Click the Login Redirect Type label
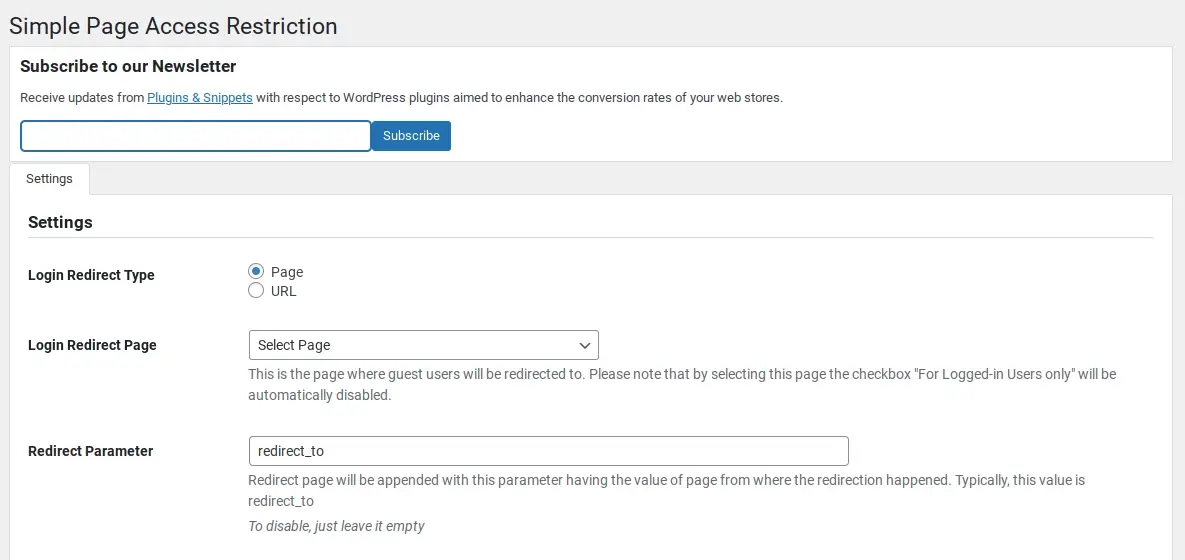This screenshot has height=560, width=1185. click(x=91, y=275)
